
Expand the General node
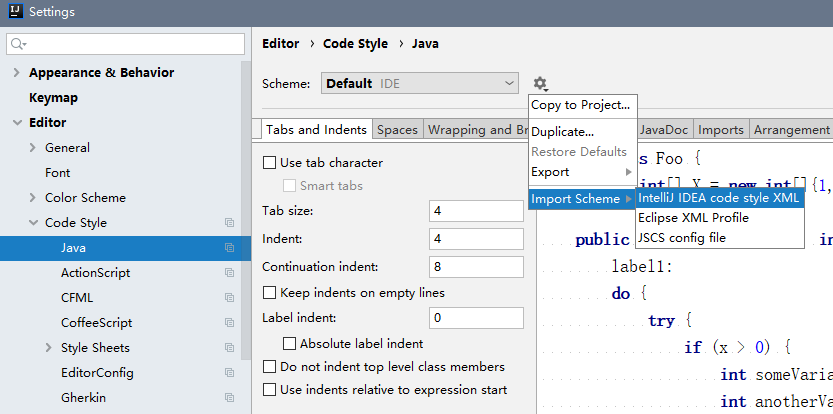33,148
